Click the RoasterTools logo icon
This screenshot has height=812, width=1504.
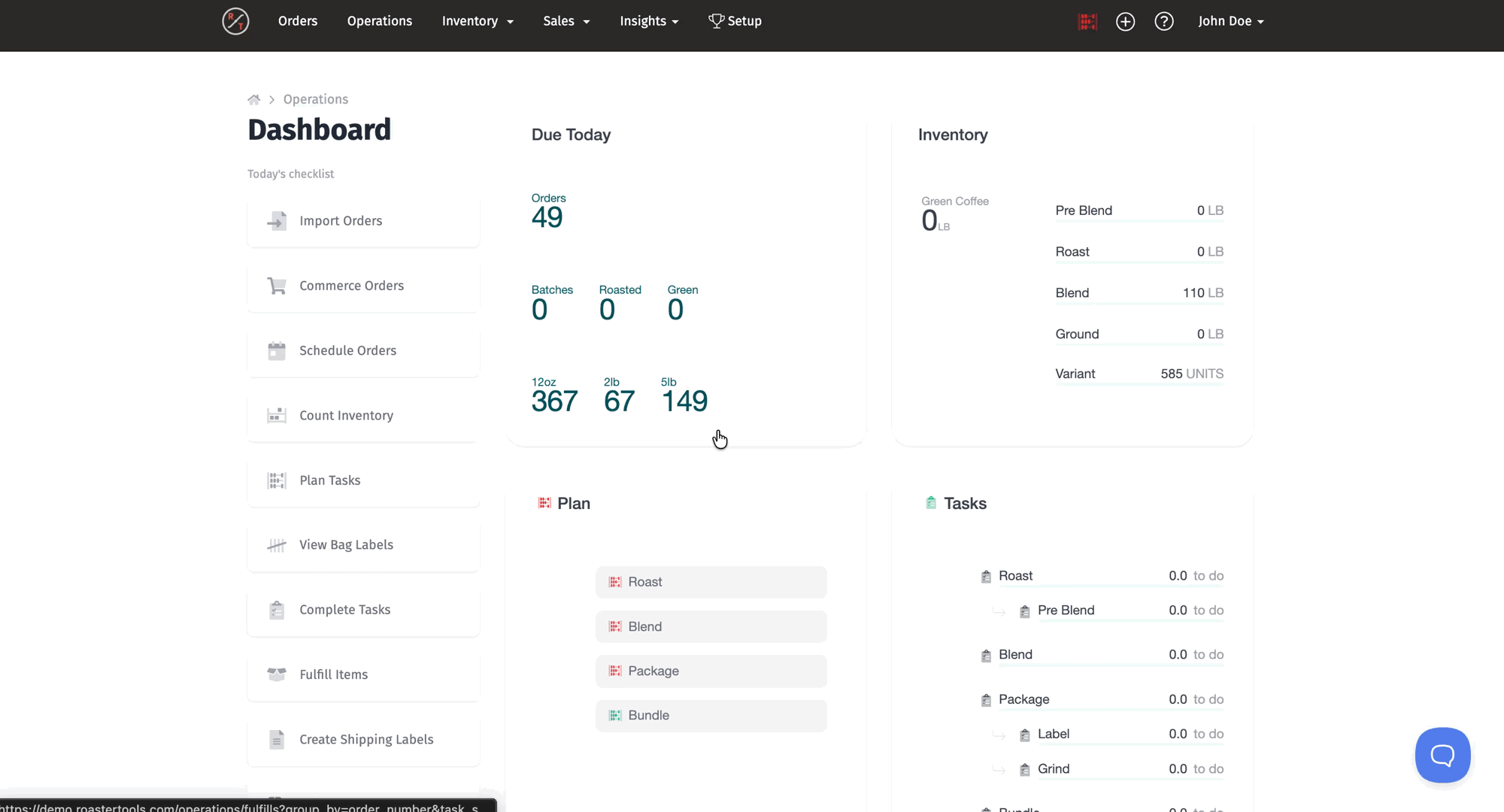tap(235, 21)
